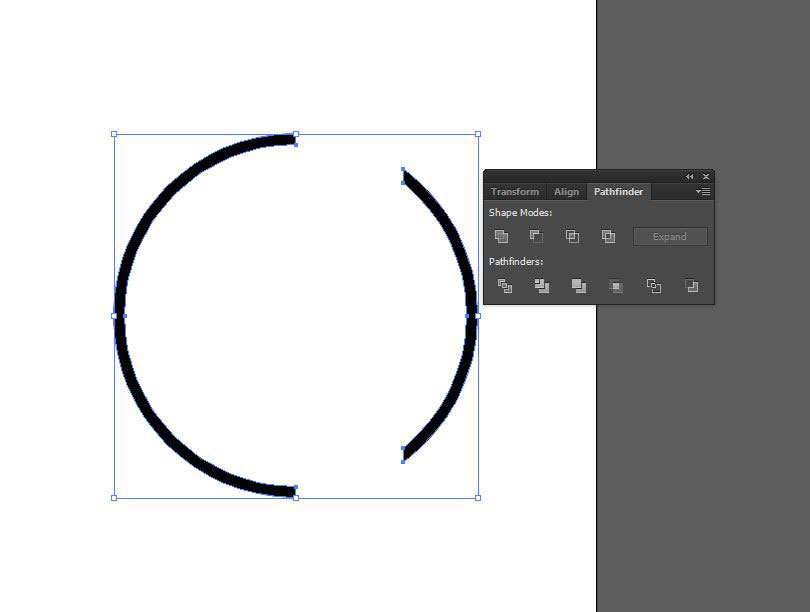Switch to the Transform tab
The width and height of the screenshot is (810, 612).
point(515,192)
